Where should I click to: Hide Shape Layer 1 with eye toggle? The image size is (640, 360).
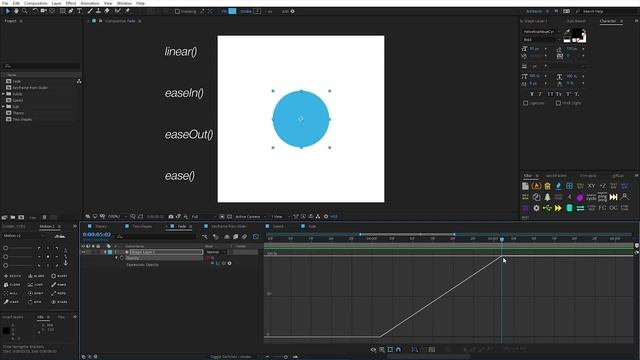coord(84,252)
